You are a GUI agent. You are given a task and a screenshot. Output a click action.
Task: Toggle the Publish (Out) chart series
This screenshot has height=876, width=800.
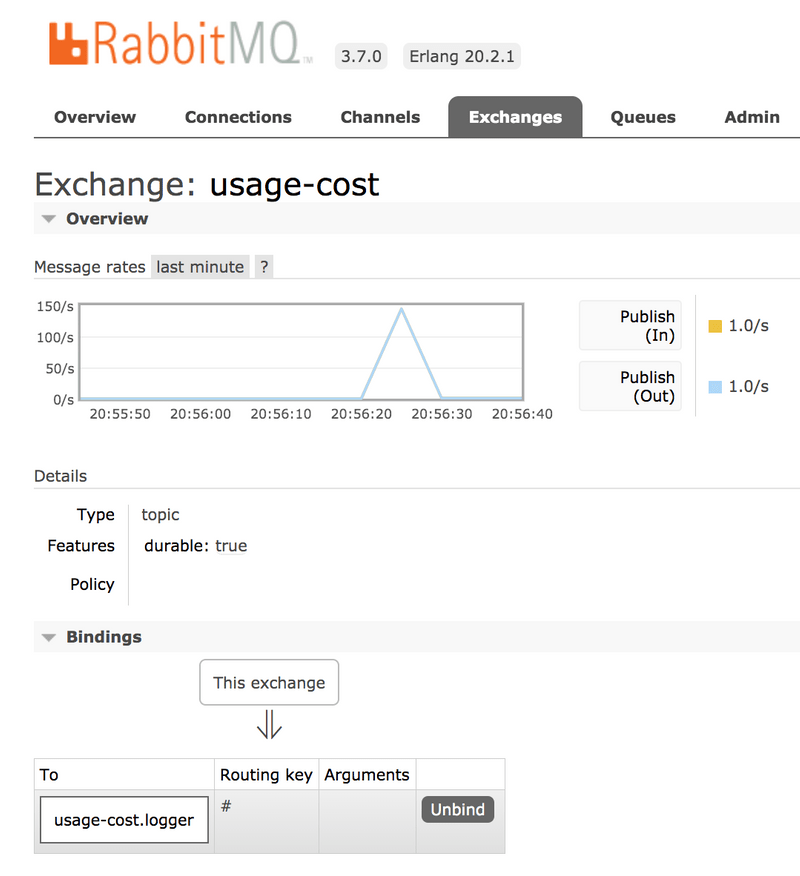[630, 386]
